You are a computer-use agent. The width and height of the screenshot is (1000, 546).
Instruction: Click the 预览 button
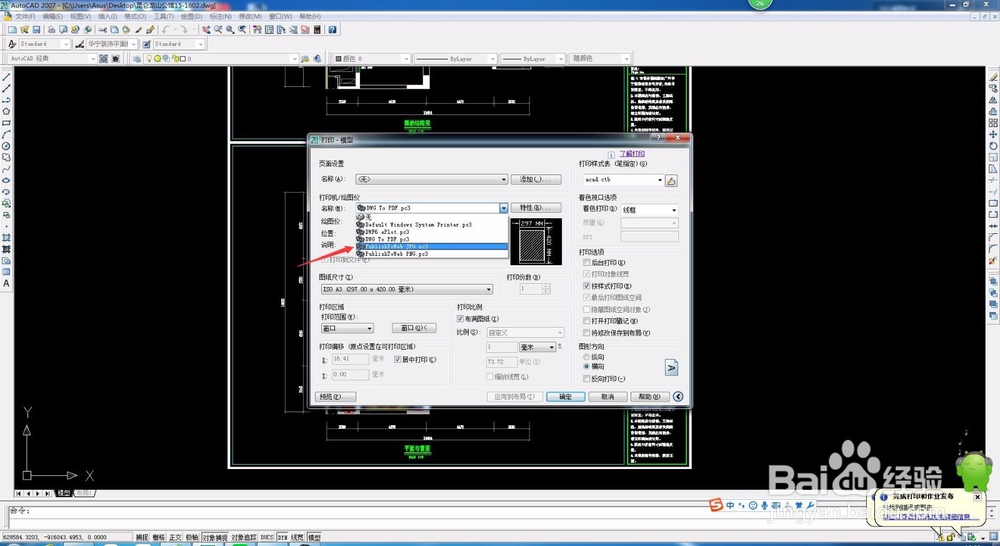[335, 397]
